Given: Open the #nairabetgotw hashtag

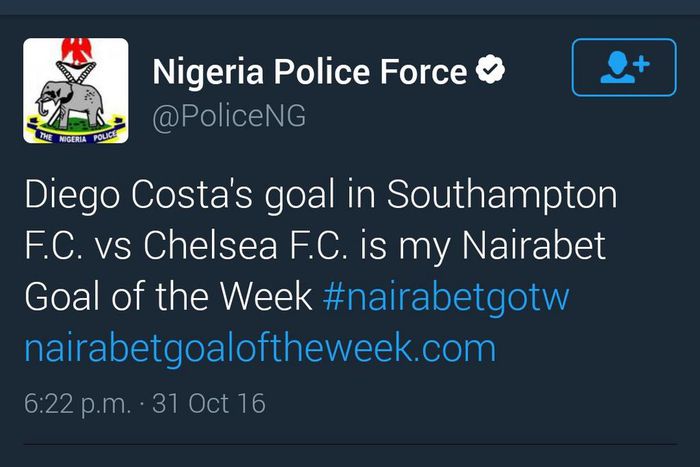Looking at the screenshot, I should (447, 297).
